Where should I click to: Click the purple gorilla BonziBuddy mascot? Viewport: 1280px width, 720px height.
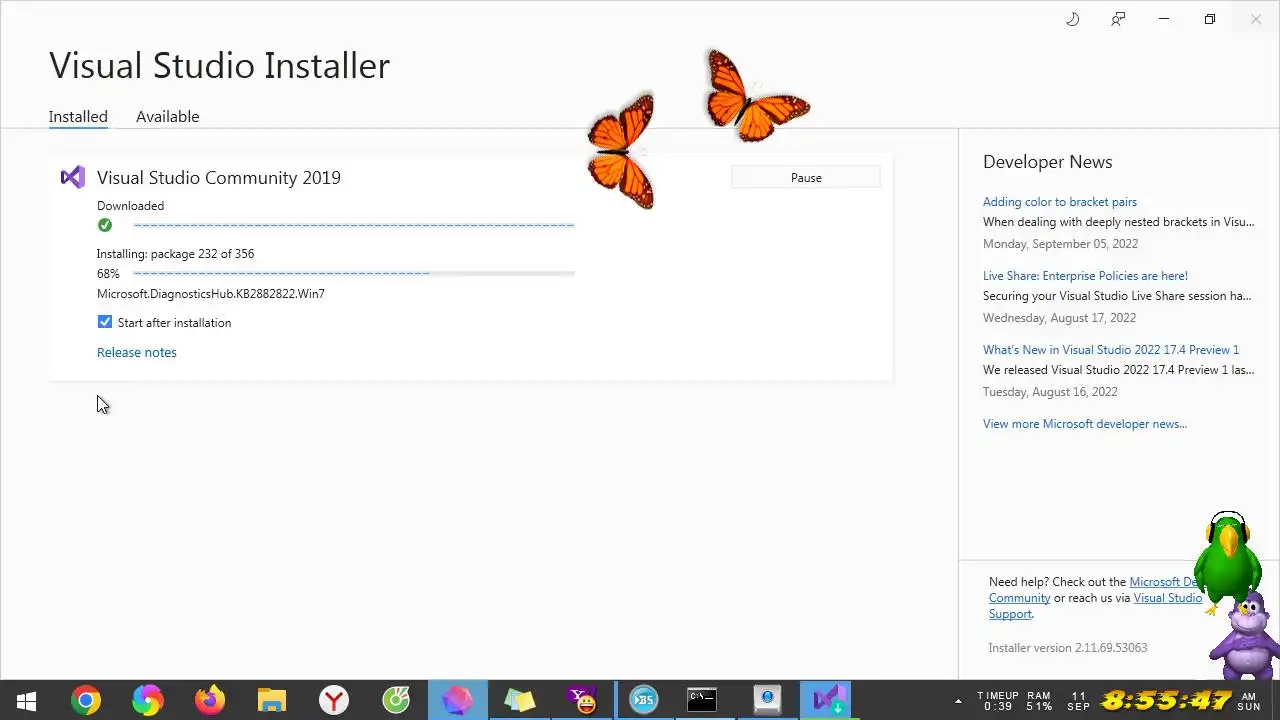[1245, 638]
